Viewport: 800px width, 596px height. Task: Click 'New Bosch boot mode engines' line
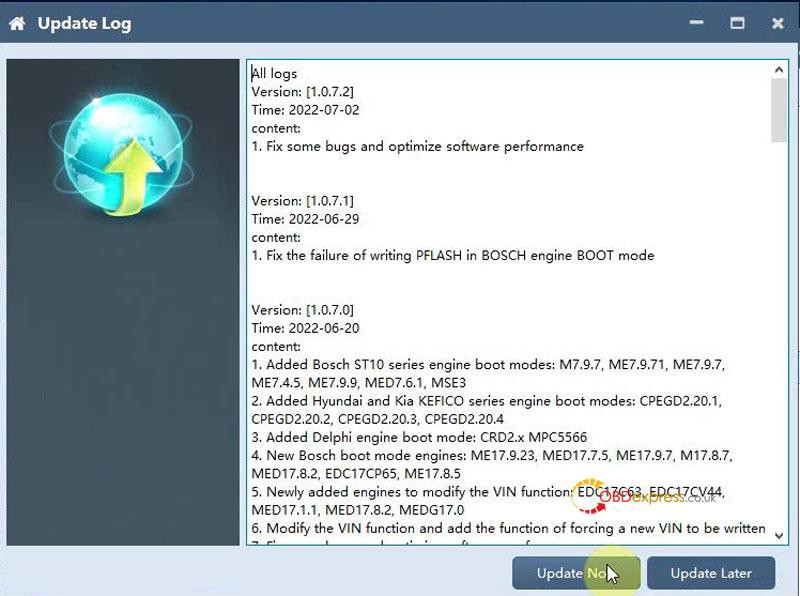click(x=492, y=456)
